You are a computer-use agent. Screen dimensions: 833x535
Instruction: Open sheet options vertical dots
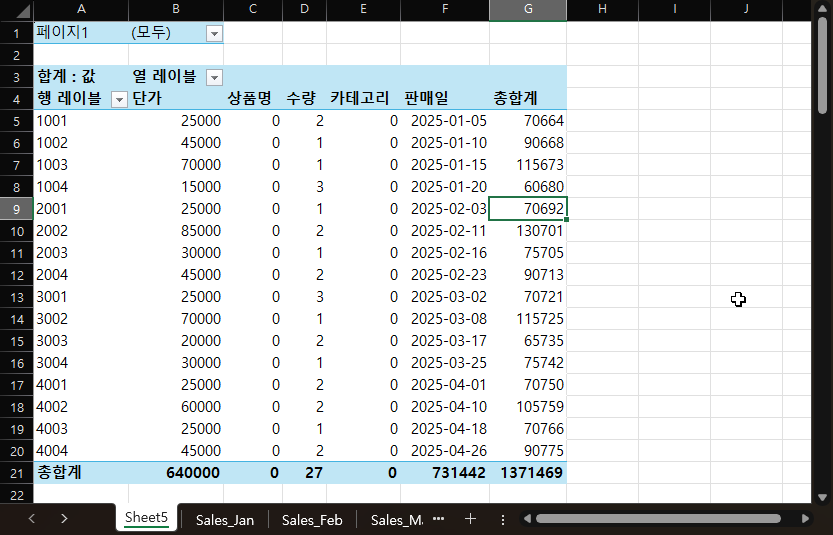pos(503,519)
